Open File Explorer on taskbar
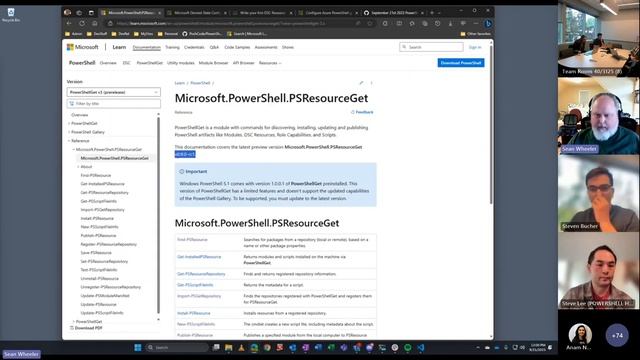 coord(229,348)
